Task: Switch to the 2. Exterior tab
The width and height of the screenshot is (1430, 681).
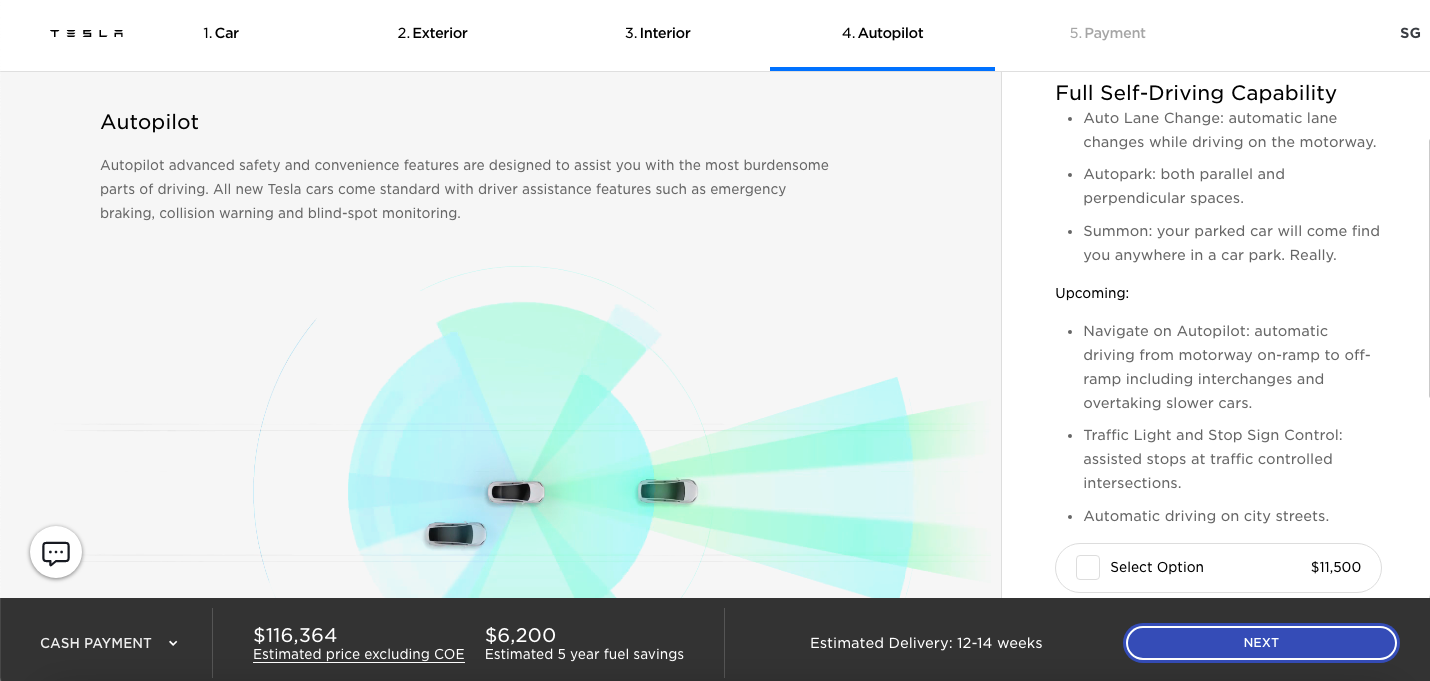Action: click(x=432, y=33)
